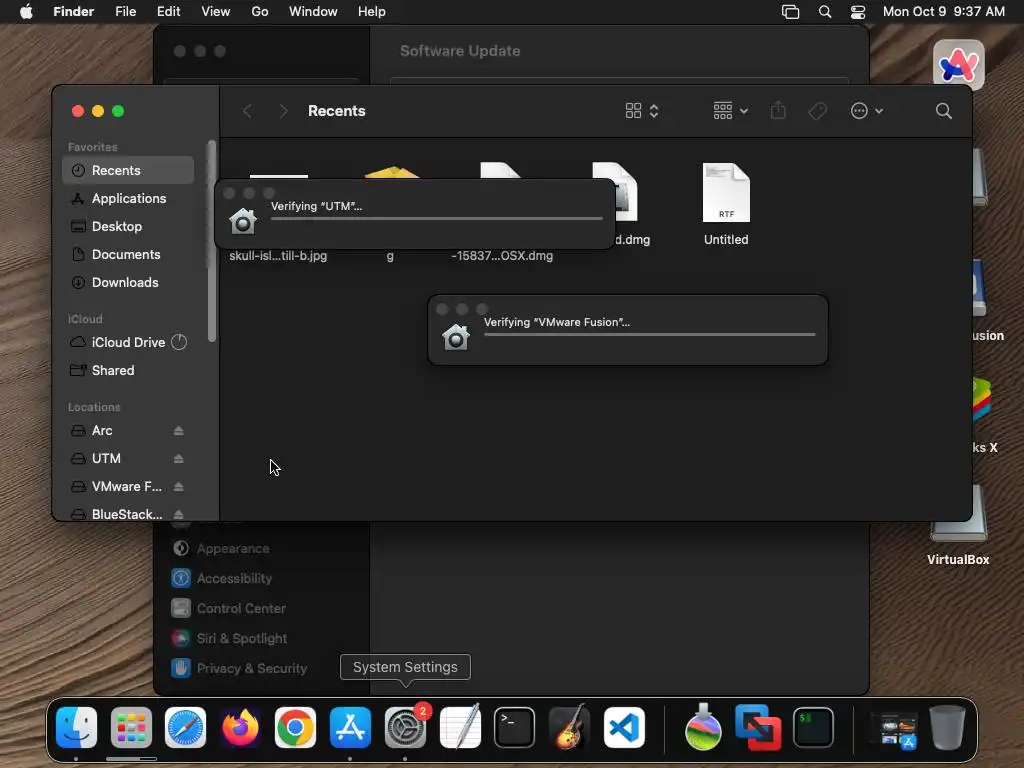Open the Group By dropdown in toolbar
Screen dimensions: 1024x768
coord(730,111)
